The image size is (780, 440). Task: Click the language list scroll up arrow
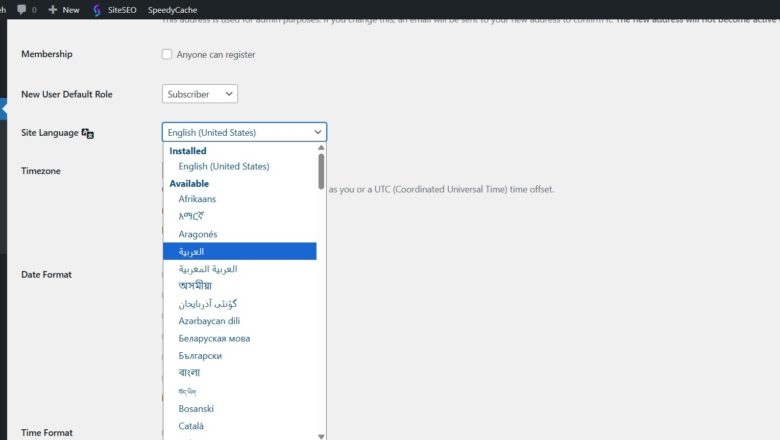pyautogui.click(x=321, y=148)
